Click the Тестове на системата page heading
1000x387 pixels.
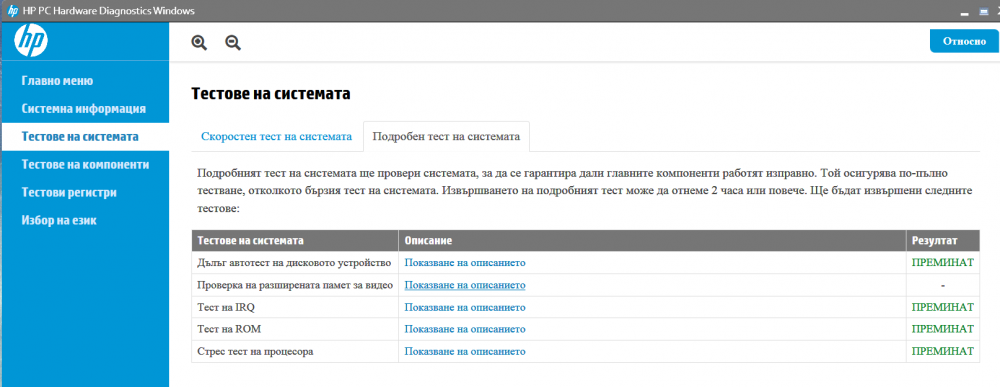click(271, 94)
